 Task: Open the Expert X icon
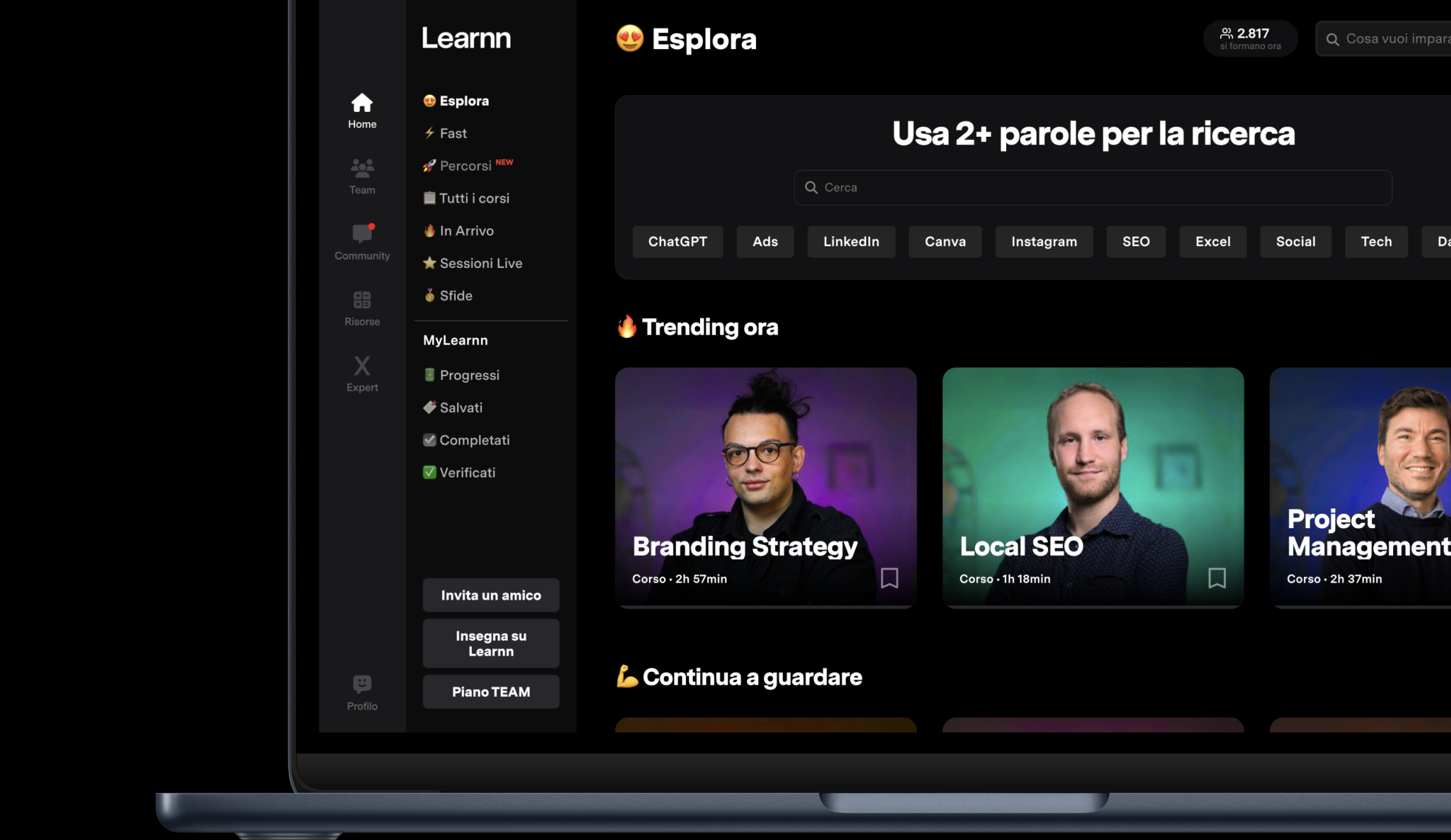[361, 366]
